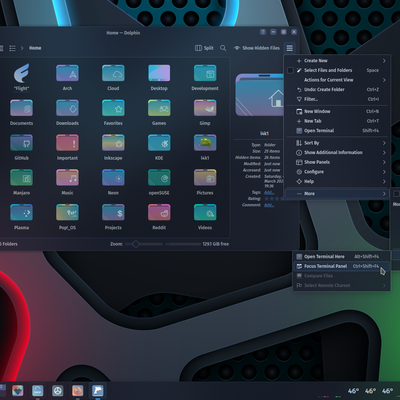This screenshot has height=400, width=400.
Task: Expand Actions for Current View submenu
Action: [x=337, y=80]
